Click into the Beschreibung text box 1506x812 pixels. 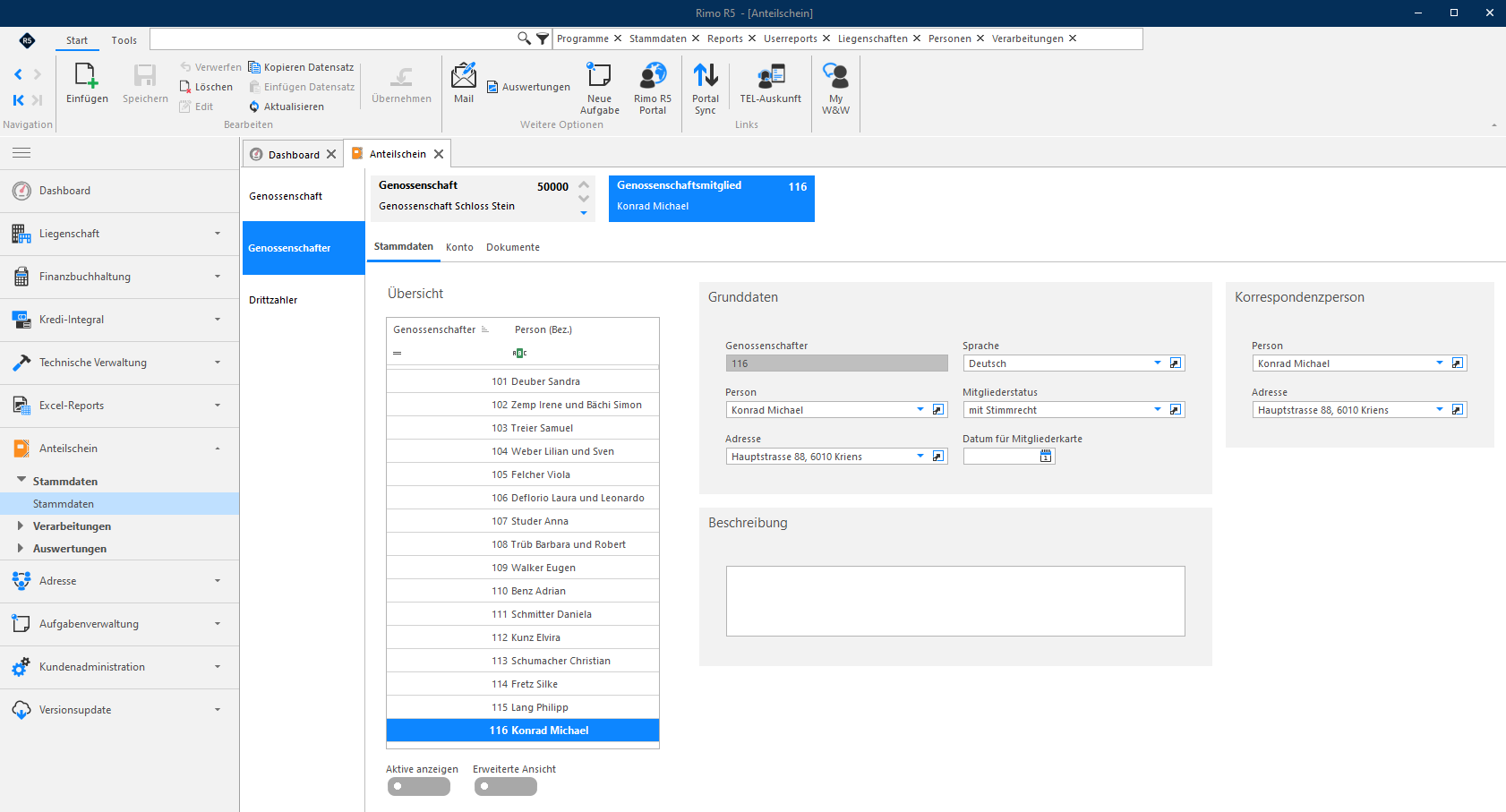pos(955,601)
